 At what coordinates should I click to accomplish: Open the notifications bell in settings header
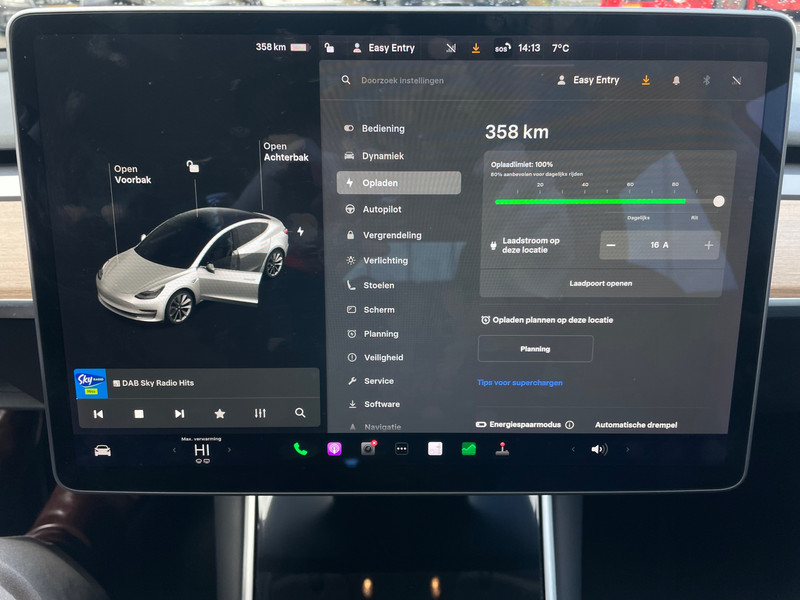click(676, 80)
